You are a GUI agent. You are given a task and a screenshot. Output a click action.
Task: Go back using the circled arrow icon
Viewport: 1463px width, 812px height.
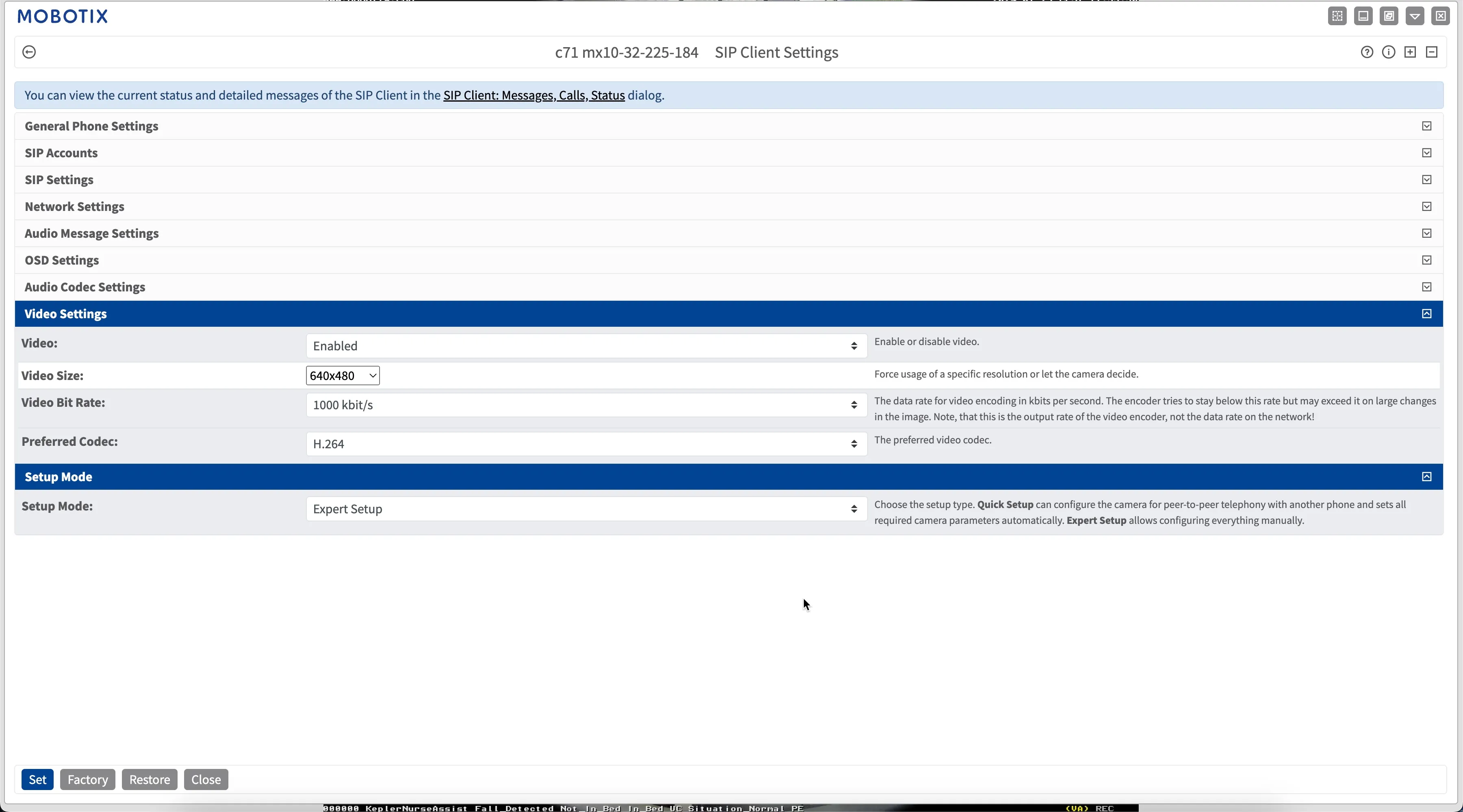[29, 52]
